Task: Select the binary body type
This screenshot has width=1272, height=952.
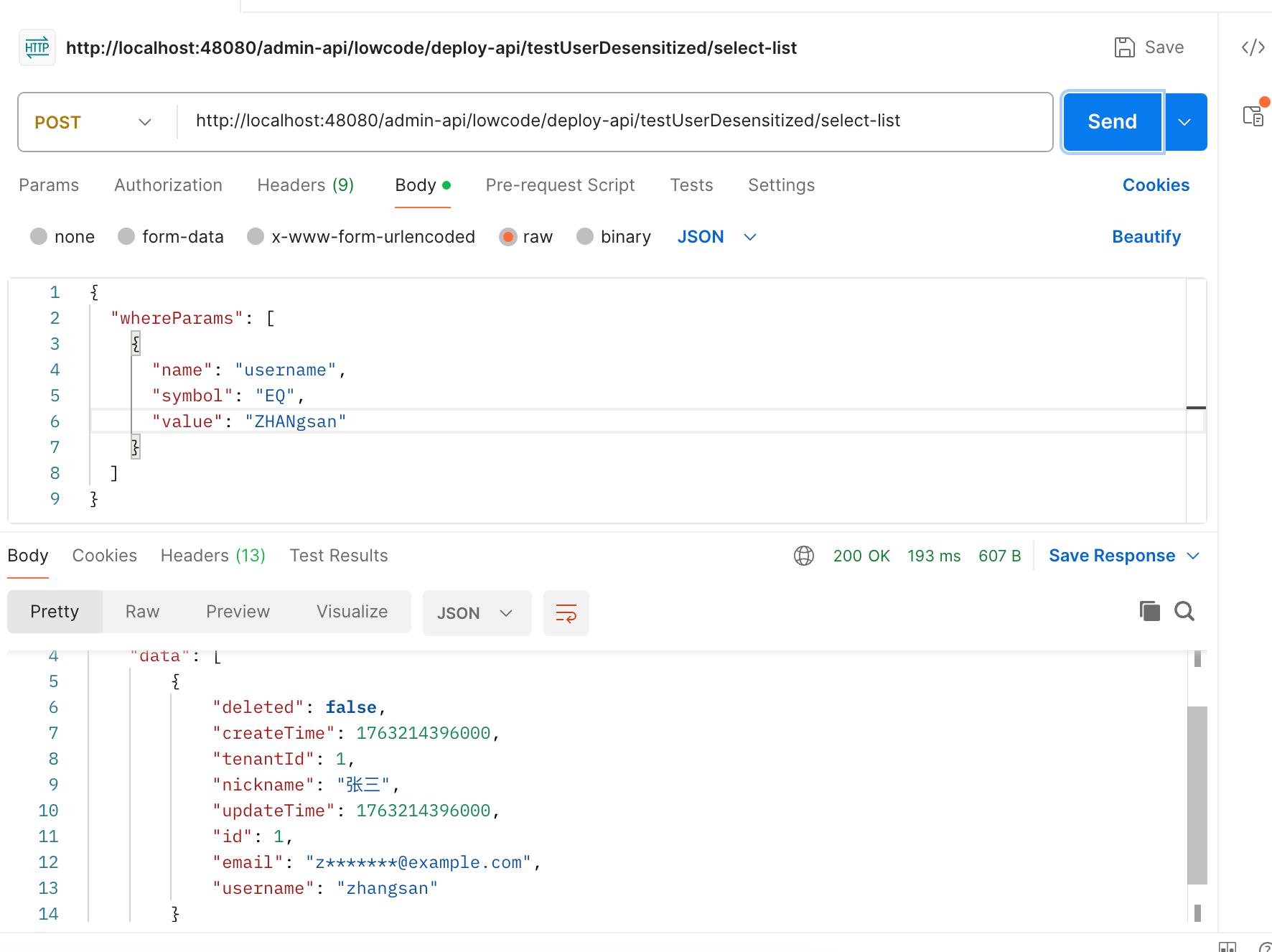Action: coord(585,237)
